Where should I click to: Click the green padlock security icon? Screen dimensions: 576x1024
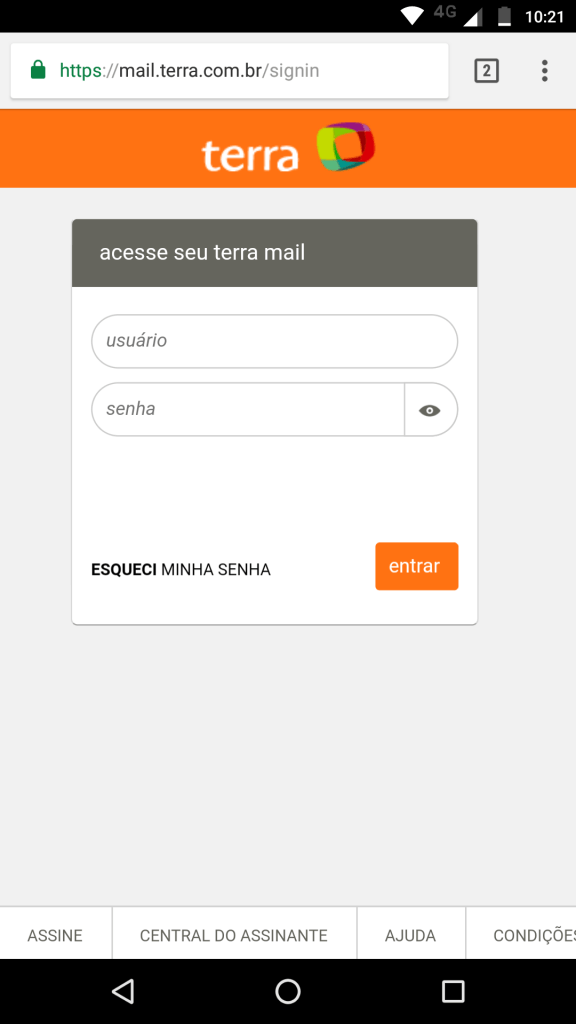click(36, 70)
